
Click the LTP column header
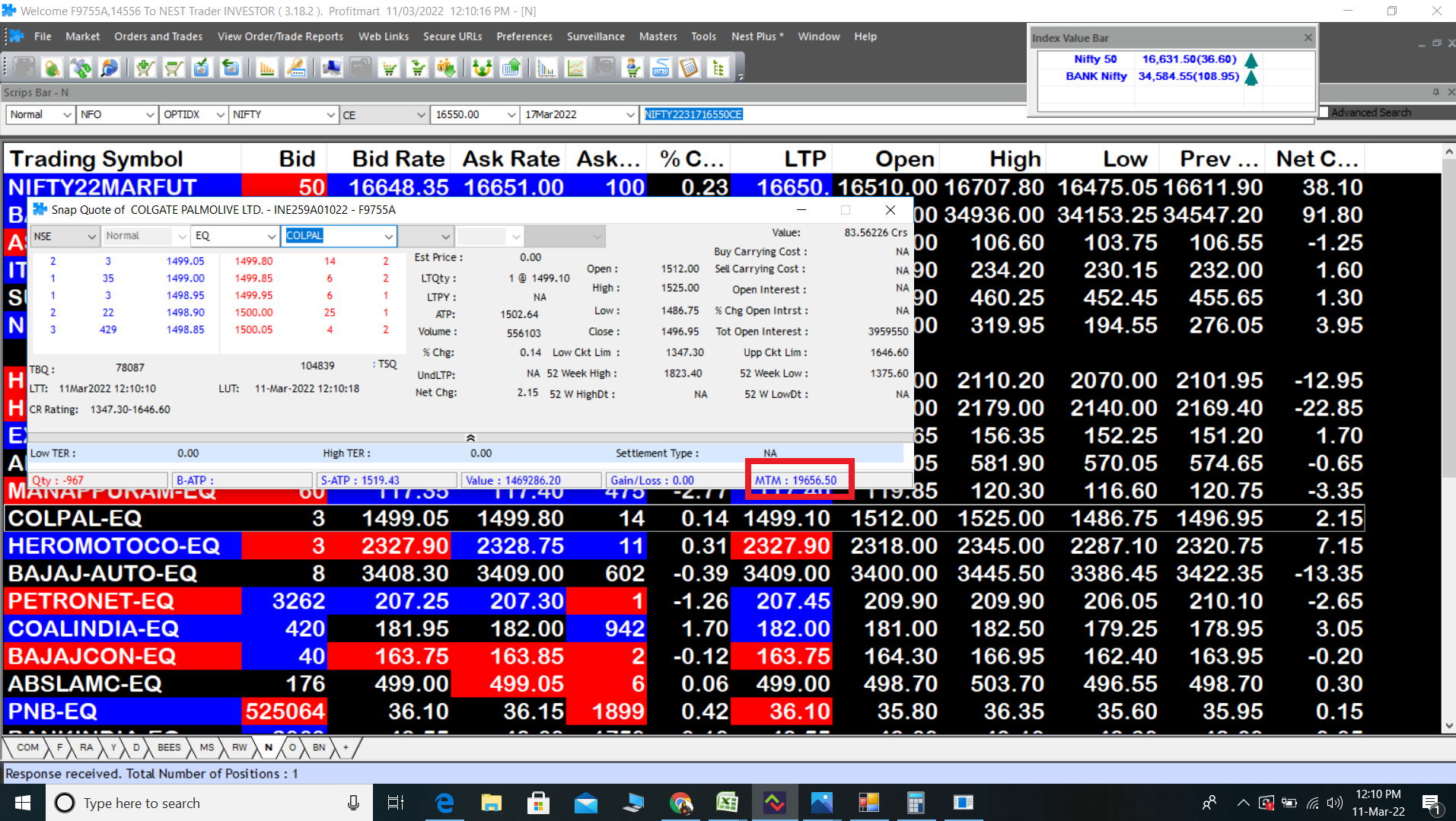782,158
